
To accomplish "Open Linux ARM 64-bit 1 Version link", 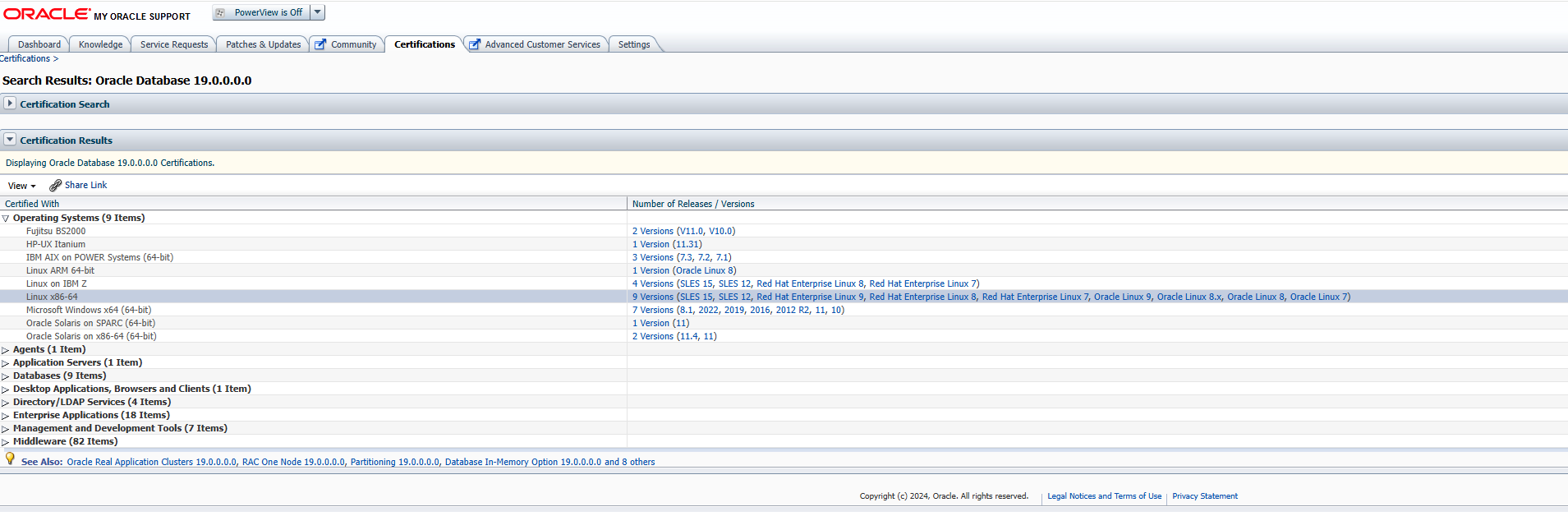I will point(684,270).
